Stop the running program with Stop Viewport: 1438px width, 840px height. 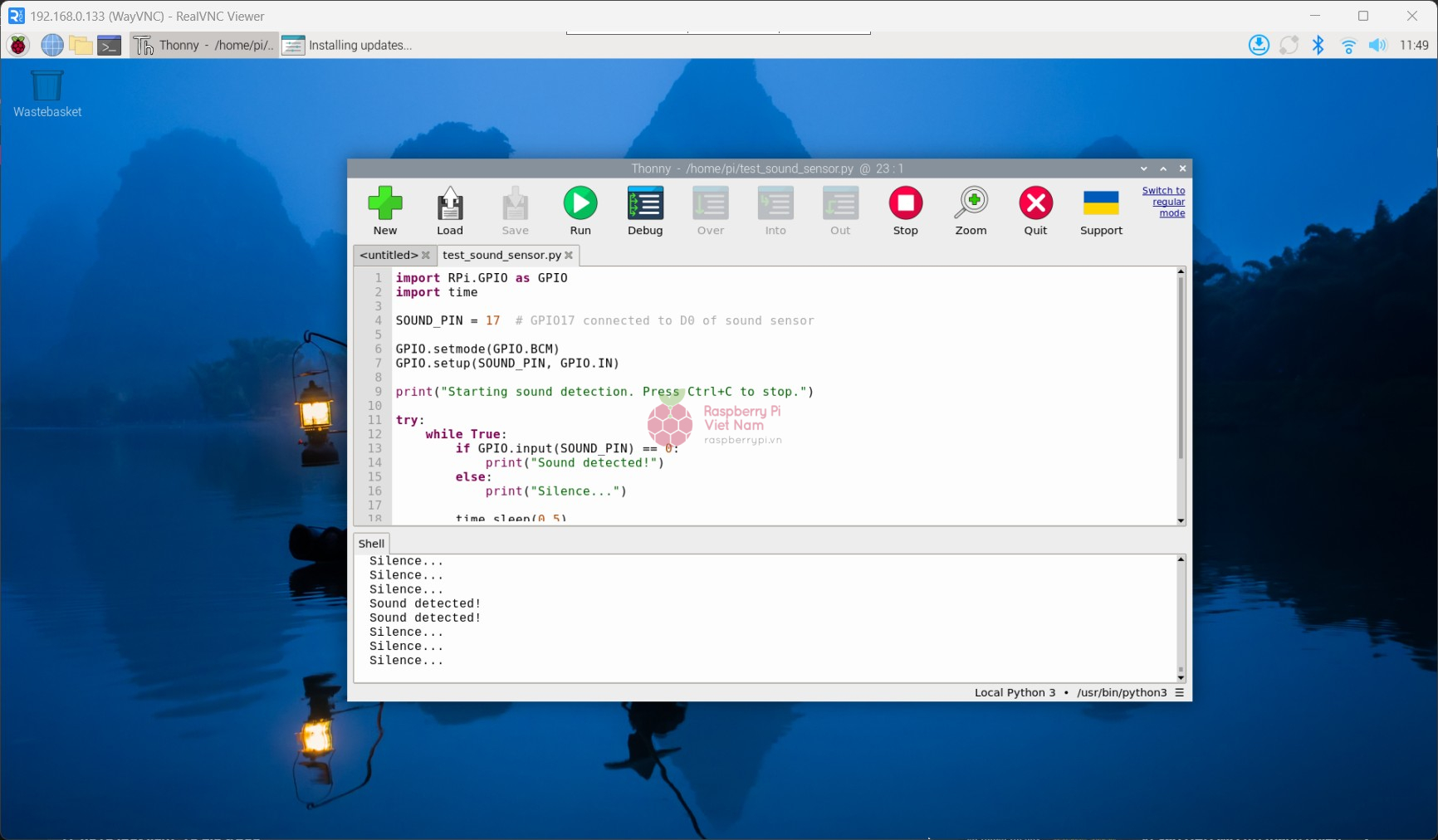(x=905, y=204)
